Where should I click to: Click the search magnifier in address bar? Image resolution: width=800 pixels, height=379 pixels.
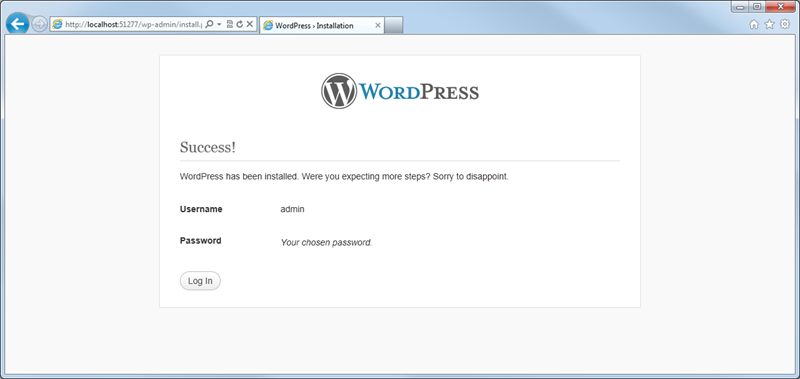[x=209, y=24]
